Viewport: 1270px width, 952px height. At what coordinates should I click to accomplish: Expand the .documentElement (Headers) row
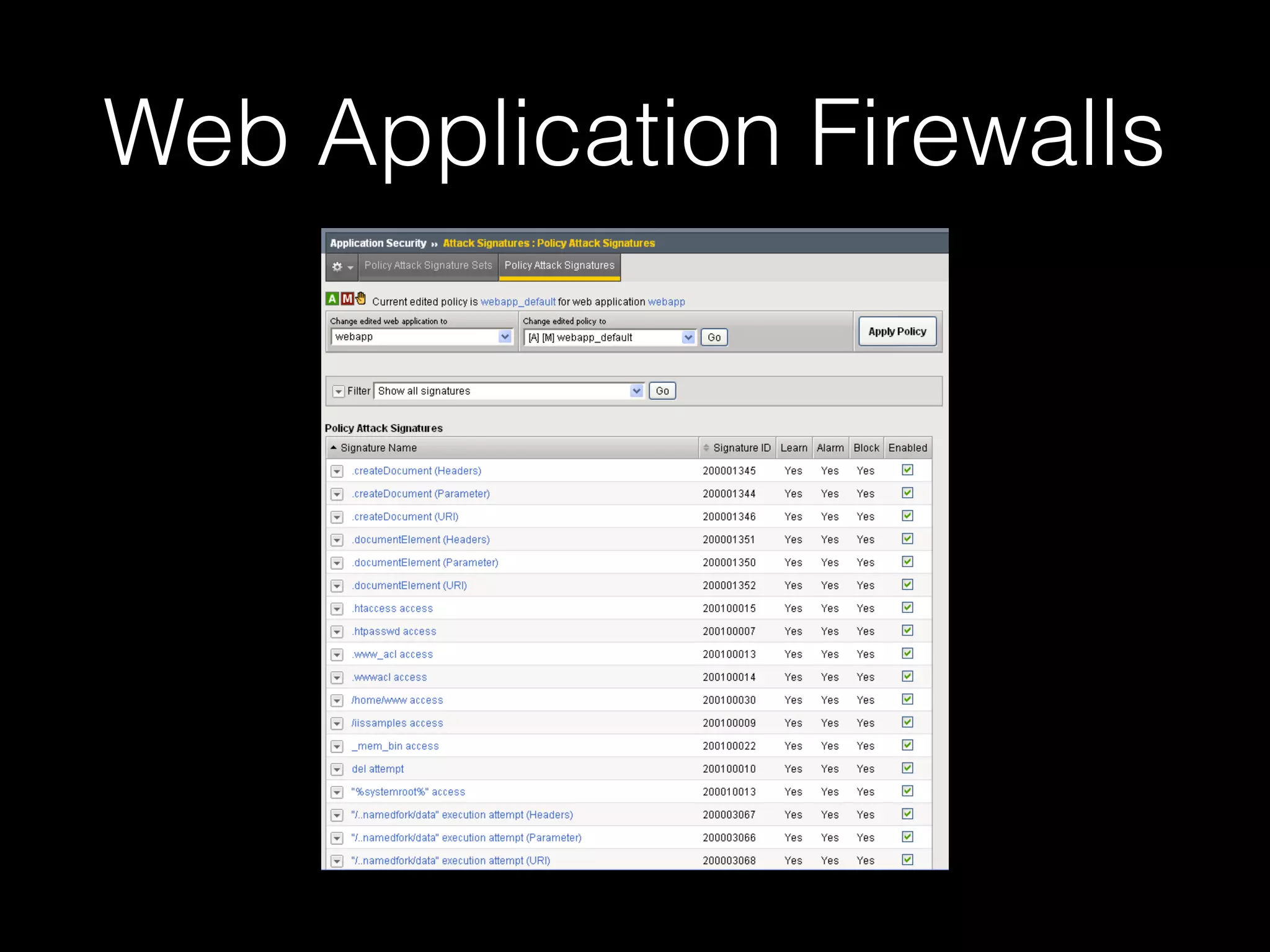(337, 540)
